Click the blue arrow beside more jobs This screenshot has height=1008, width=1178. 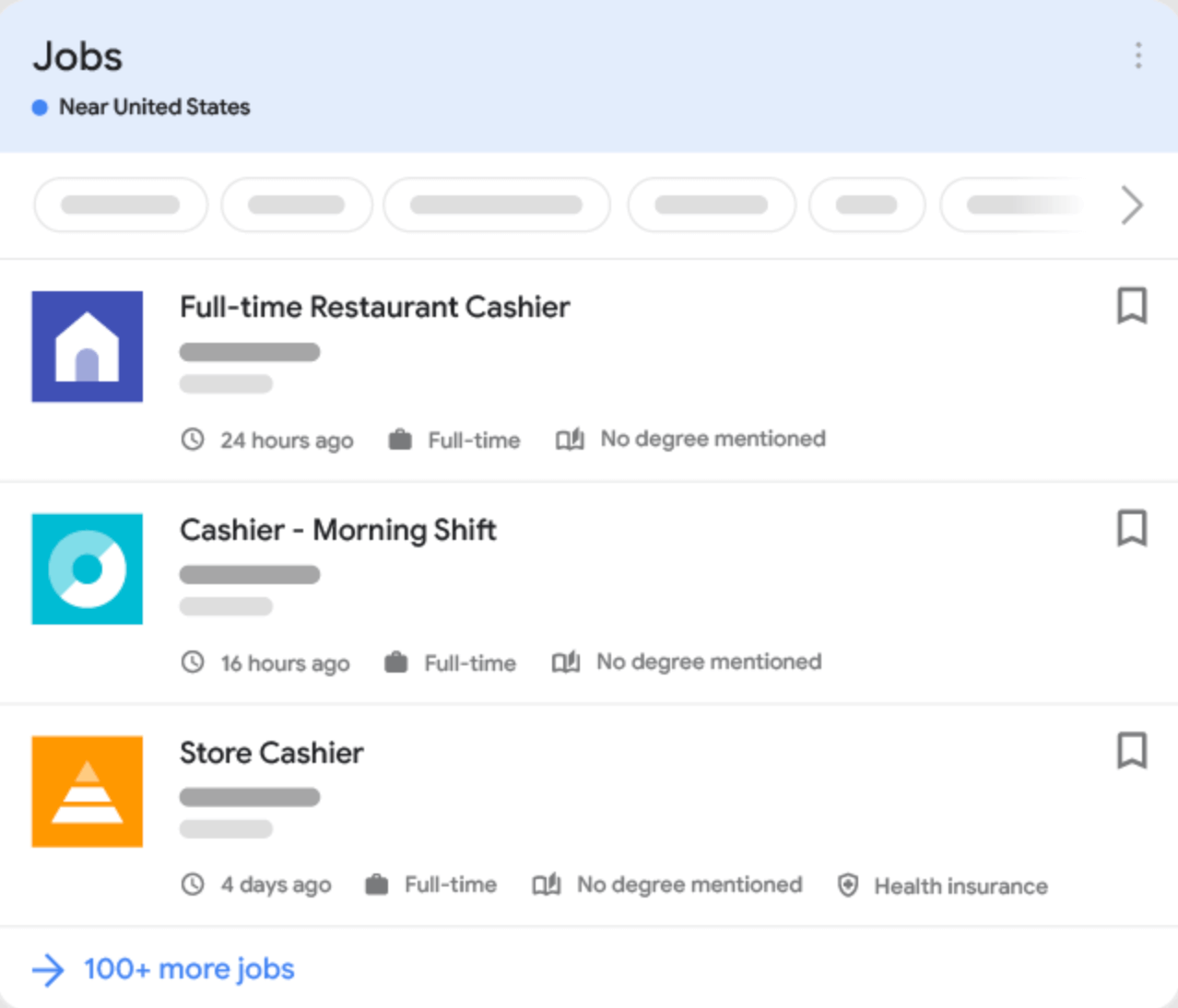(48, 970)
